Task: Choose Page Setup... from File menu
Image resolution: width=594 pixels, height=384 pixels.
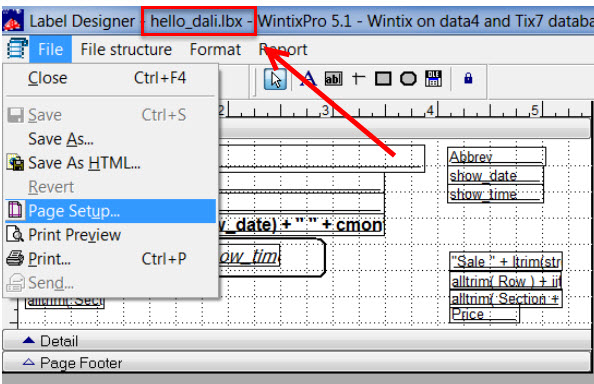Action: 111,211
